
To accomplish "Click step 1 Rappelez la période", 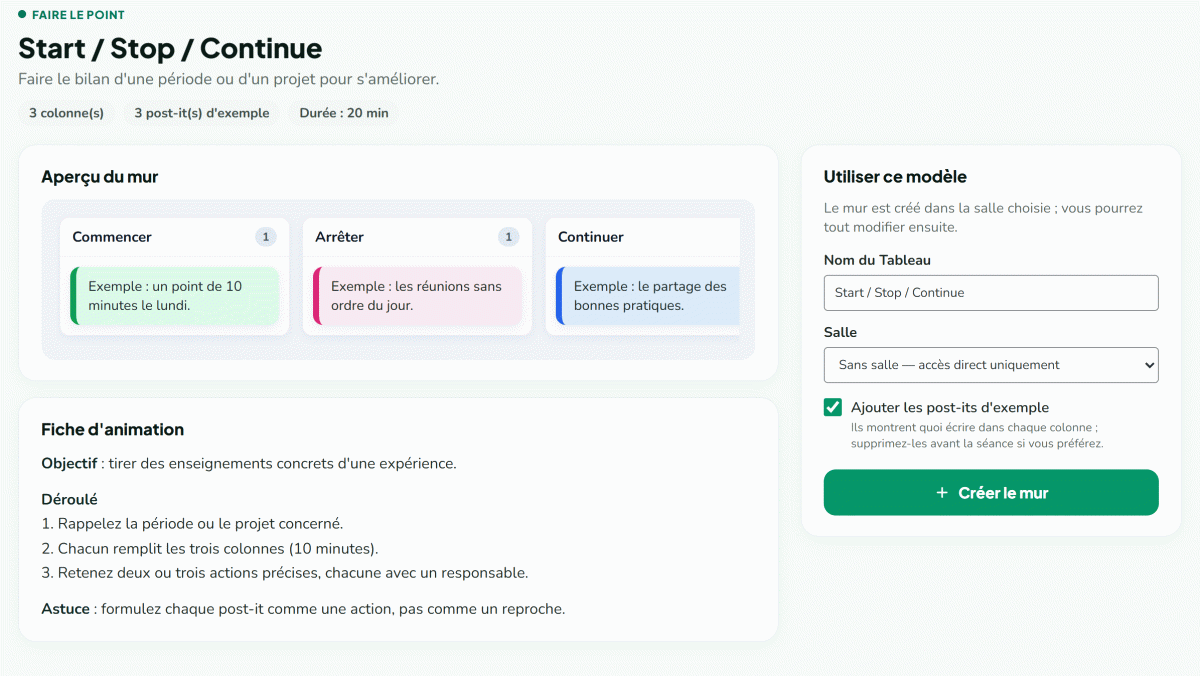I will click(x=193, y=523).
